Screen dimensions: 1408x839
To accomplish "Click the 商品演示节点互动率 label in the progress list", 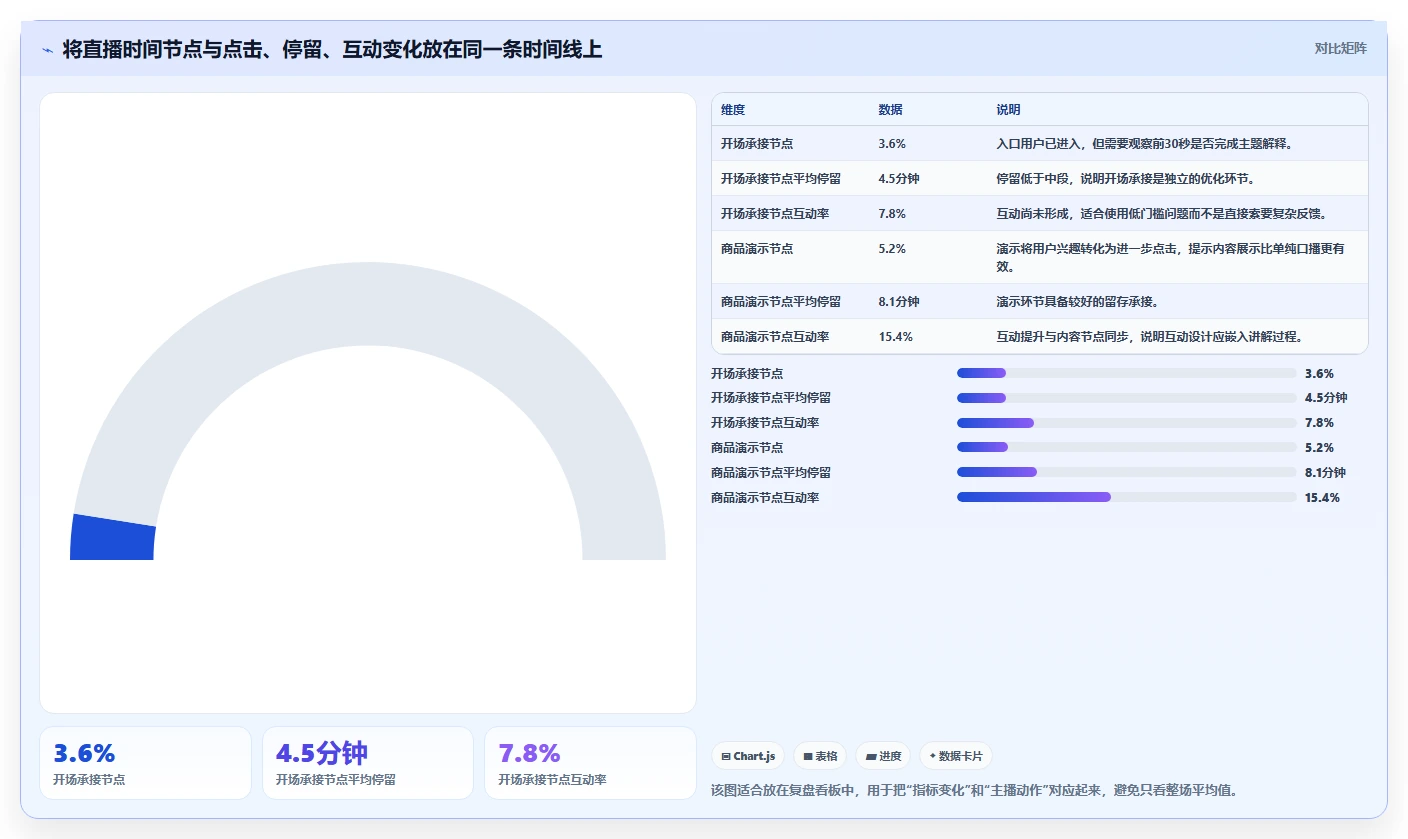I will click(x=765, y=497).
